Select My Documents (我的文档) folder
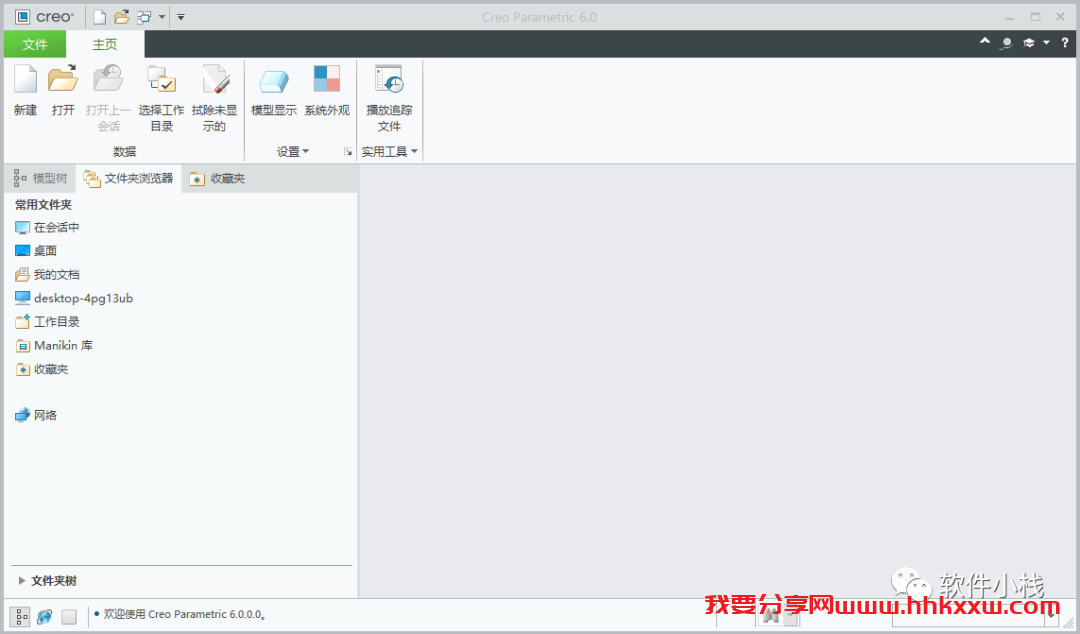 [47, 274]
